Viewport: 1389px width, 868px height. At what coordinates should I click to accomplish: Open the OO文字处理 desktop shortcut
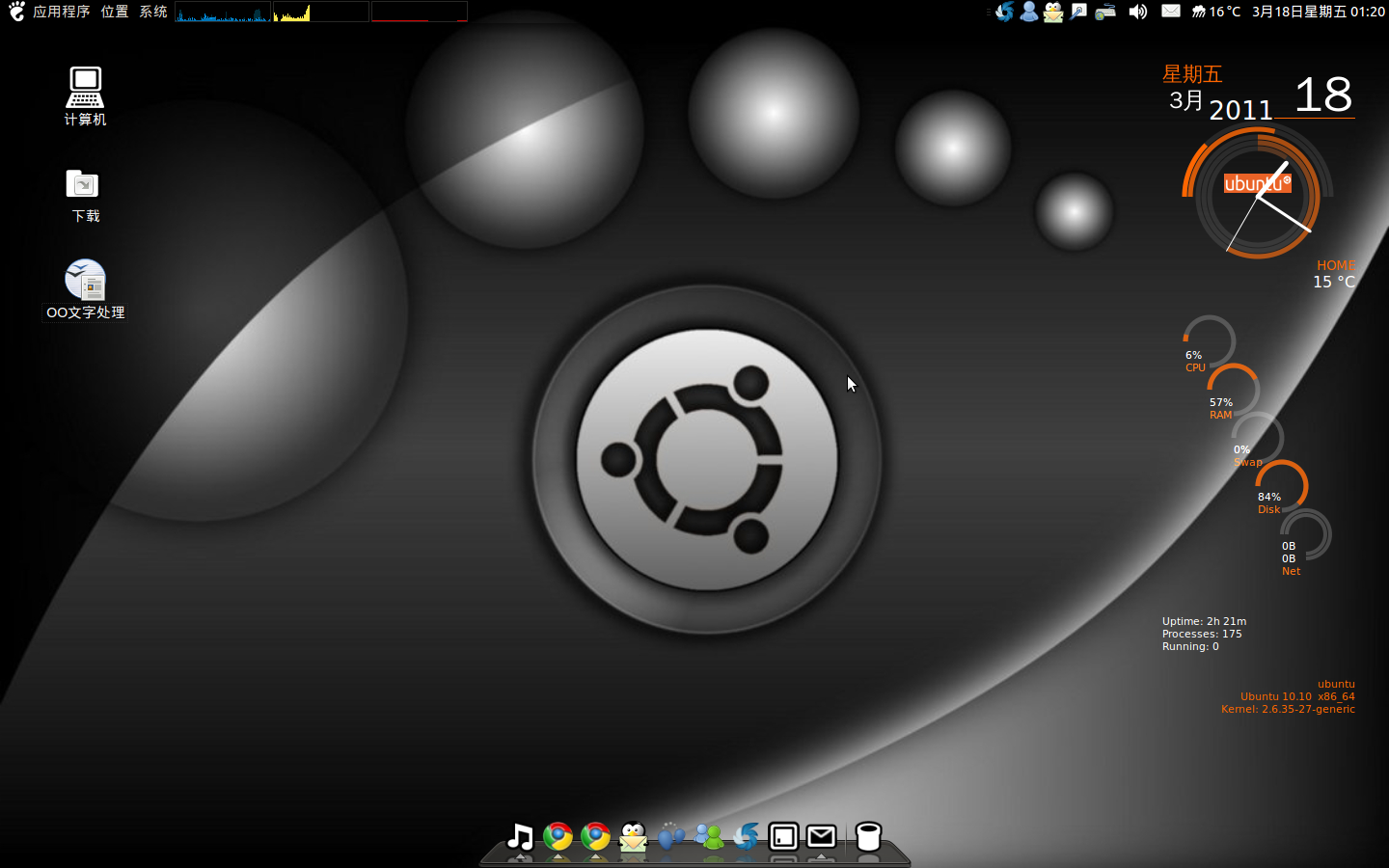point(85,289)
